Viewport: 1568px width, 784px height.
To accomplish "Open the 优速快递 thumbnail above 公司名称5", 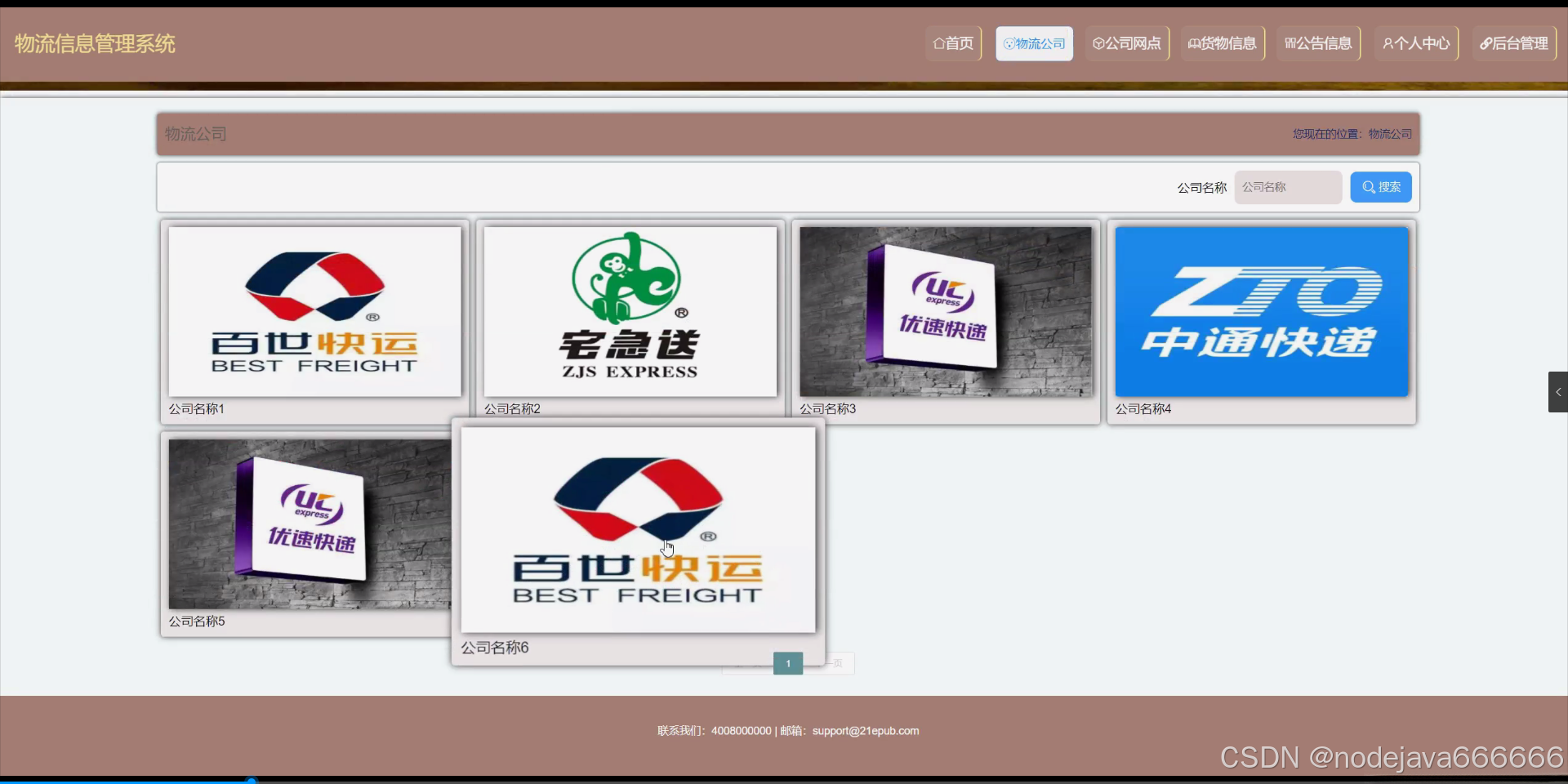I will click(310, 524).
